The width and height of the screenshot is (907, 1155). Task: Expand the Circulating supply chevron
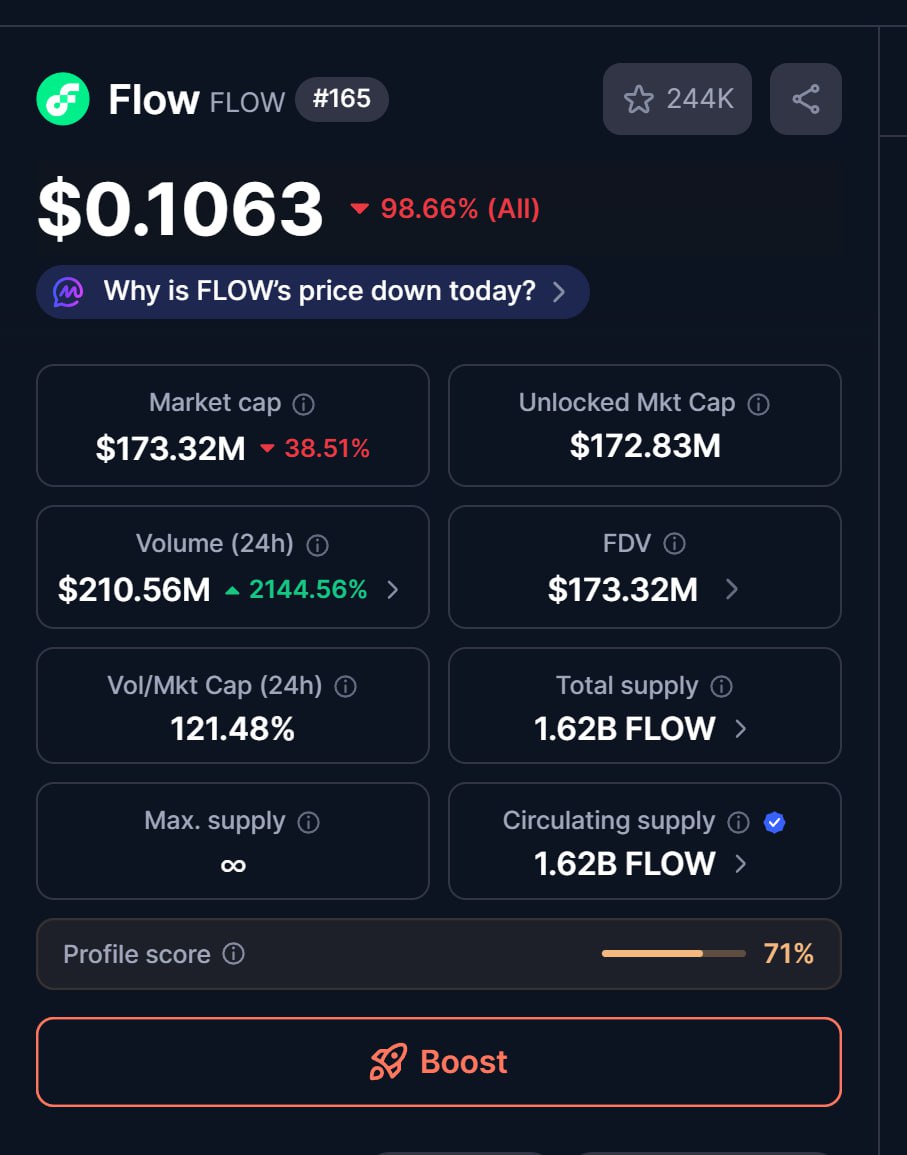click(x=741, y=864)
